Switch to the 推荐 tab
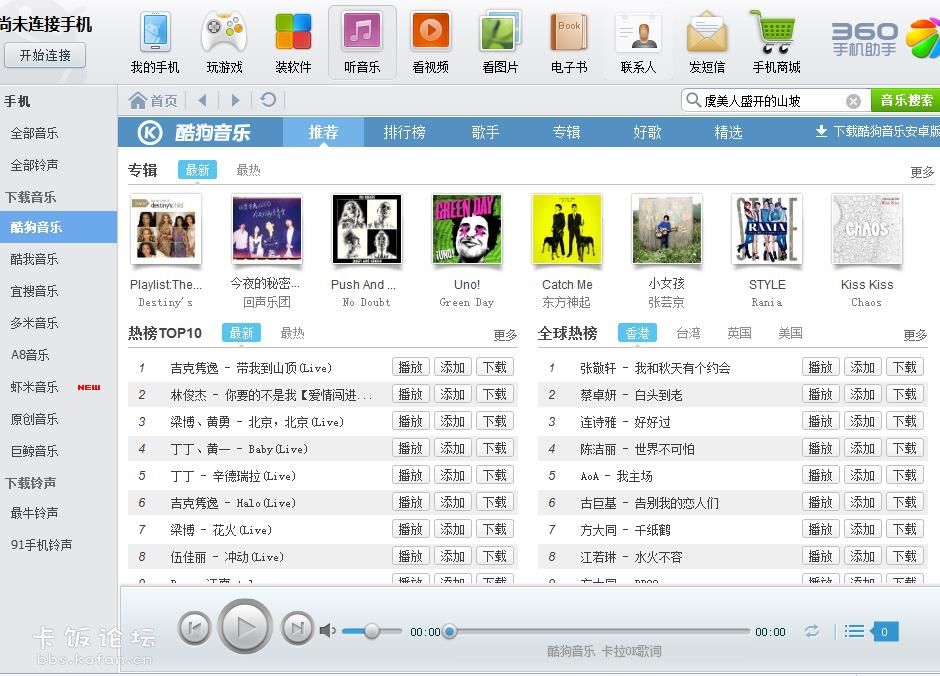This screenshot has width=940, height=676. (323, 132)
